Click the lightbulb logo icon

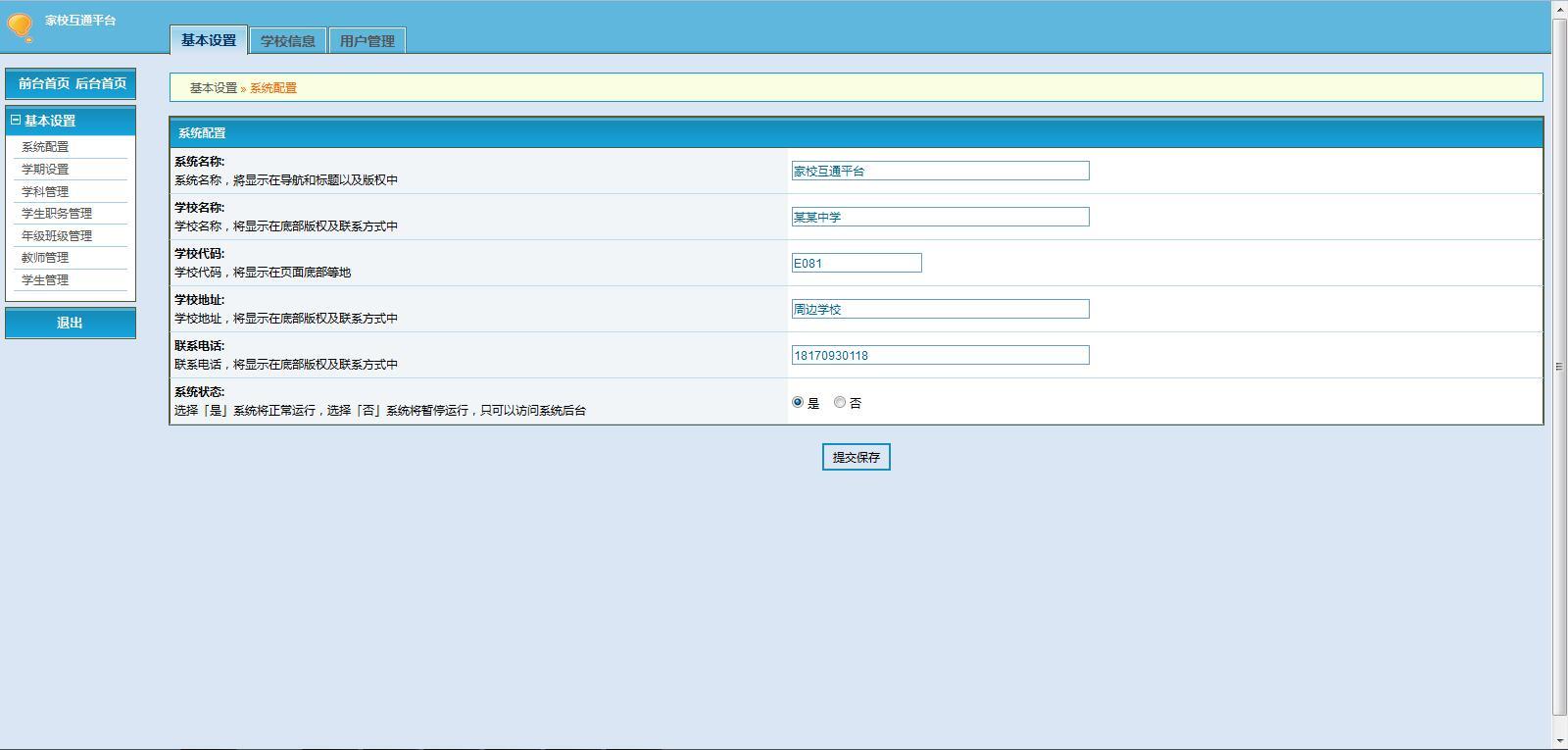pyautogui.click(x=21, y=27)
